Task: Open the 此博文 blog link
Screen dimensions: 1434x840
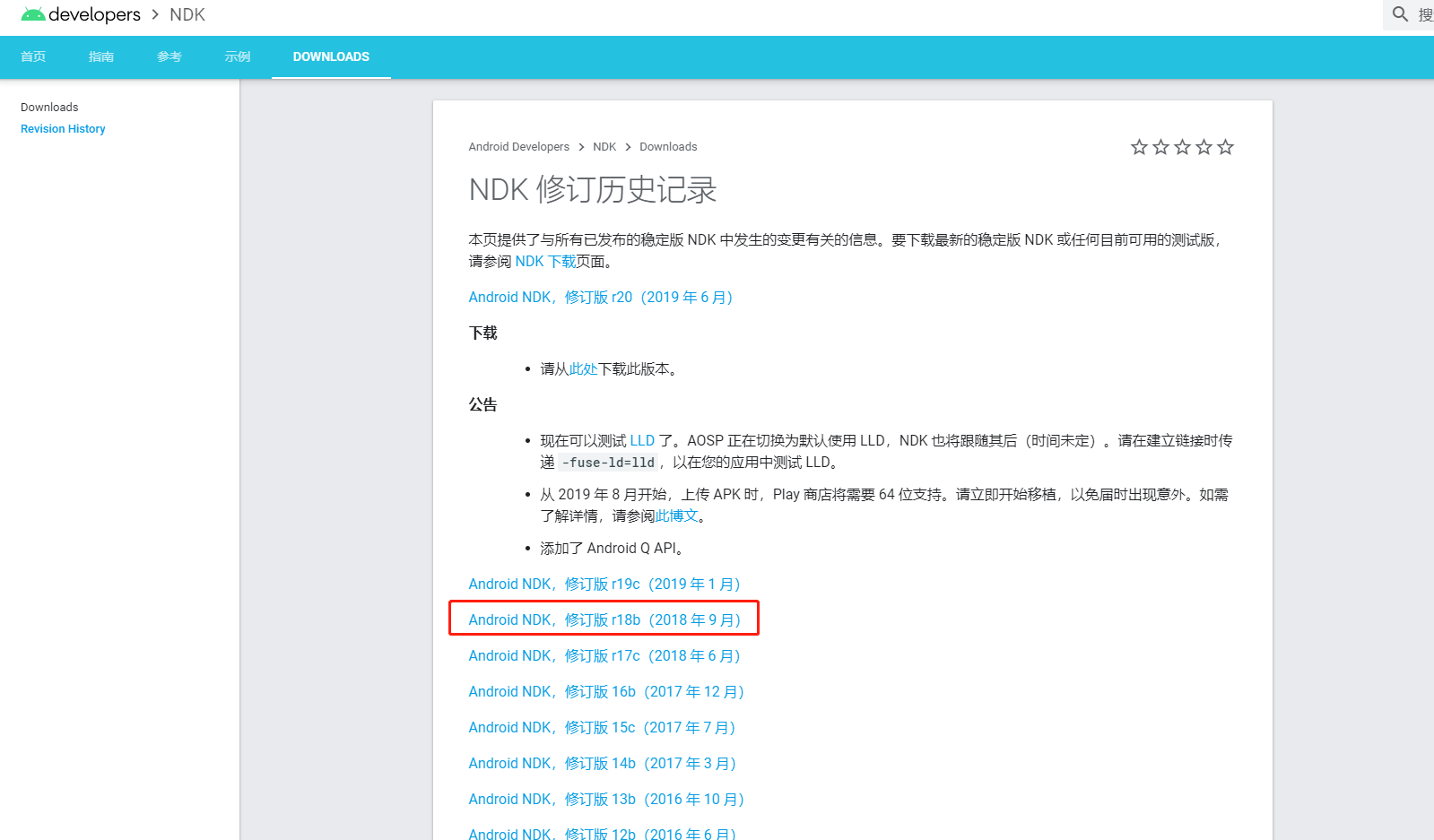Action: [676, 516]
